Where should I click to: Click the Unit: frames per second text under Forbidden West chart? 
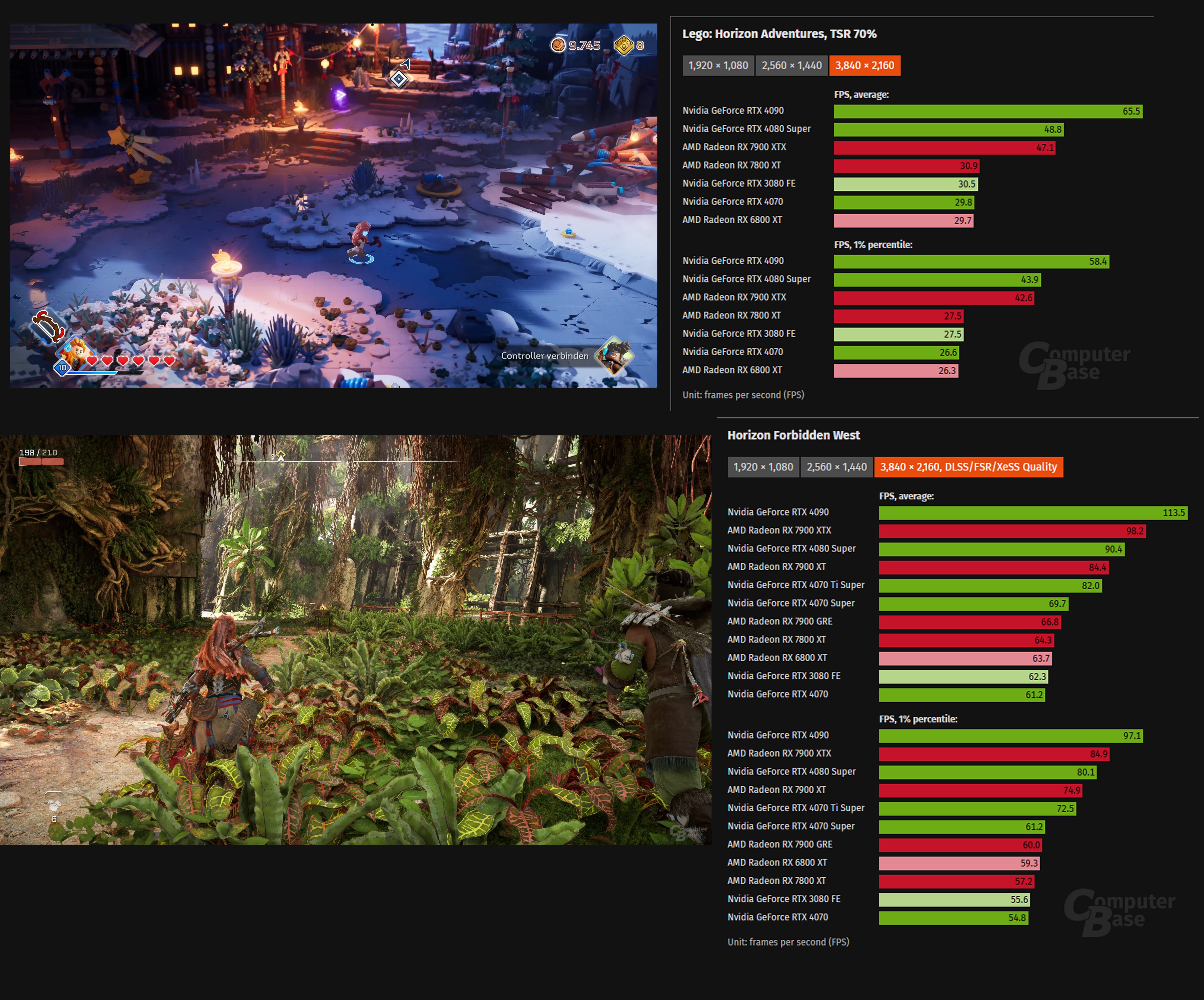pyautogui.click(x=788, y=942)
